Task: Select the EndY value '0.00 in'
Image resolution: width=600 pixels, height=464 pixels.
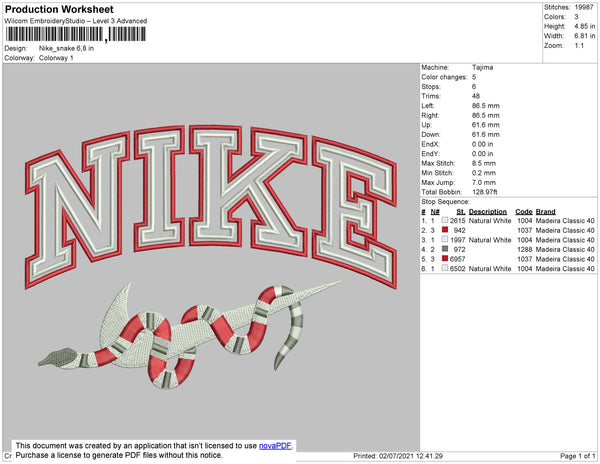Action: [x=482, y=154]
